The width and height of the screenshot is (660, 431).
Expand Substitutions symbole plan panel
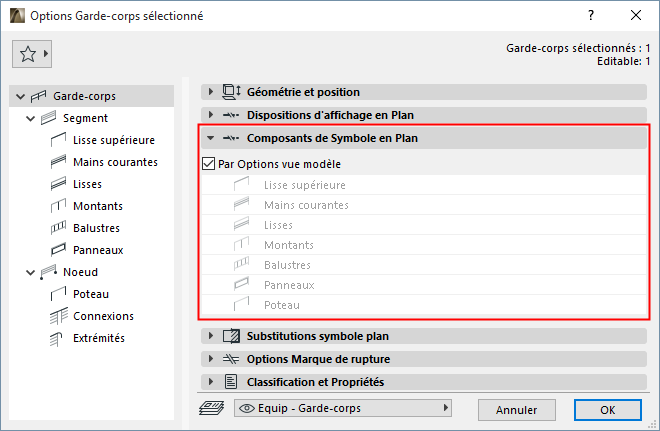pos(212,337)
